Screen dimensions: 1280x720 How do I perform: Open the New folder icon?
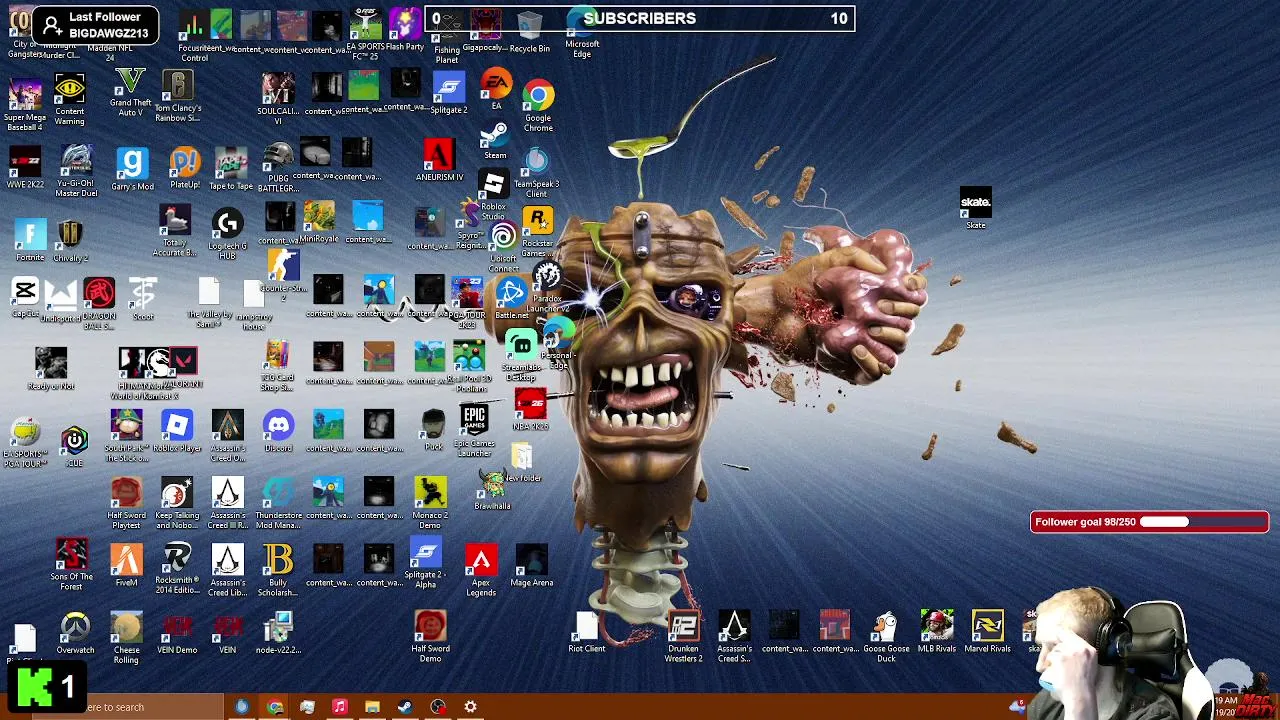pyautogui.click(x=522, y=462)
